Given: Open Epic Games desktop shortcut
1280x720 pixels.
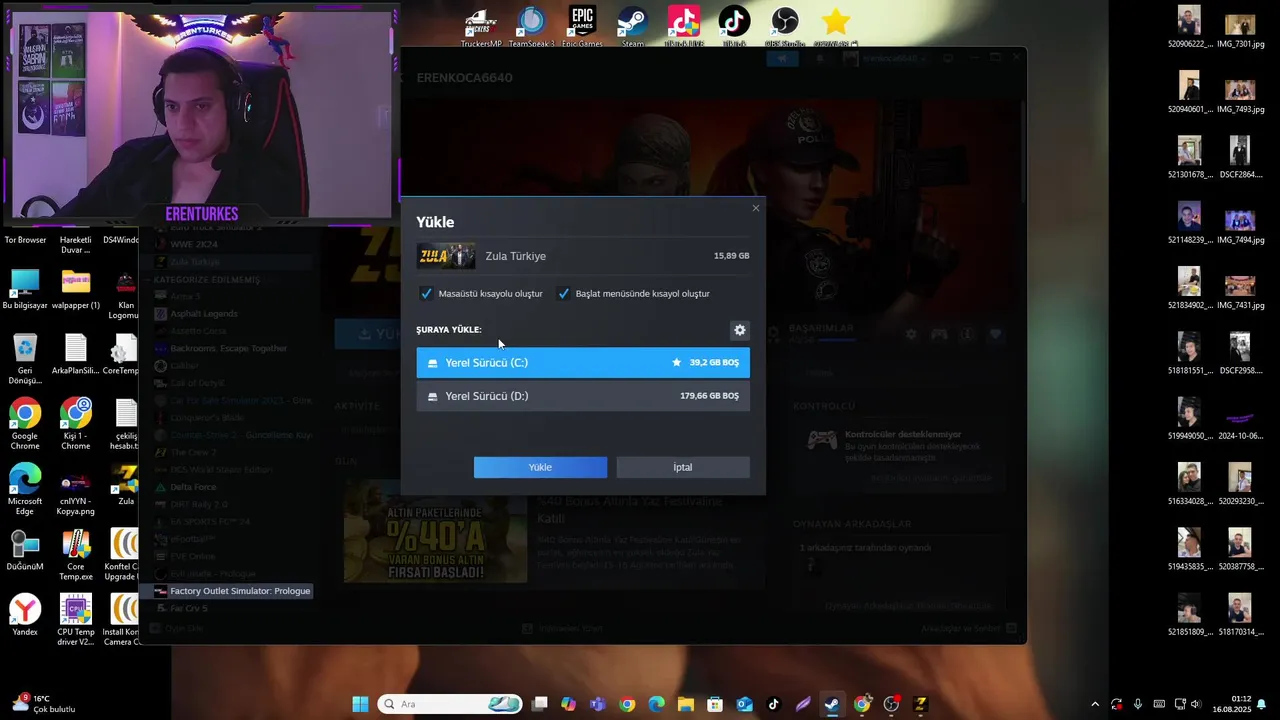Looking at the screenshot, I should [582, 27].
